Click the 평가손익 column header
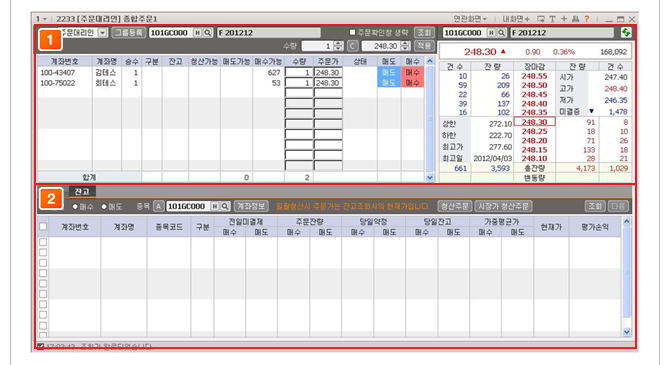This screenshot has height=365, width=670. (594, 227)
